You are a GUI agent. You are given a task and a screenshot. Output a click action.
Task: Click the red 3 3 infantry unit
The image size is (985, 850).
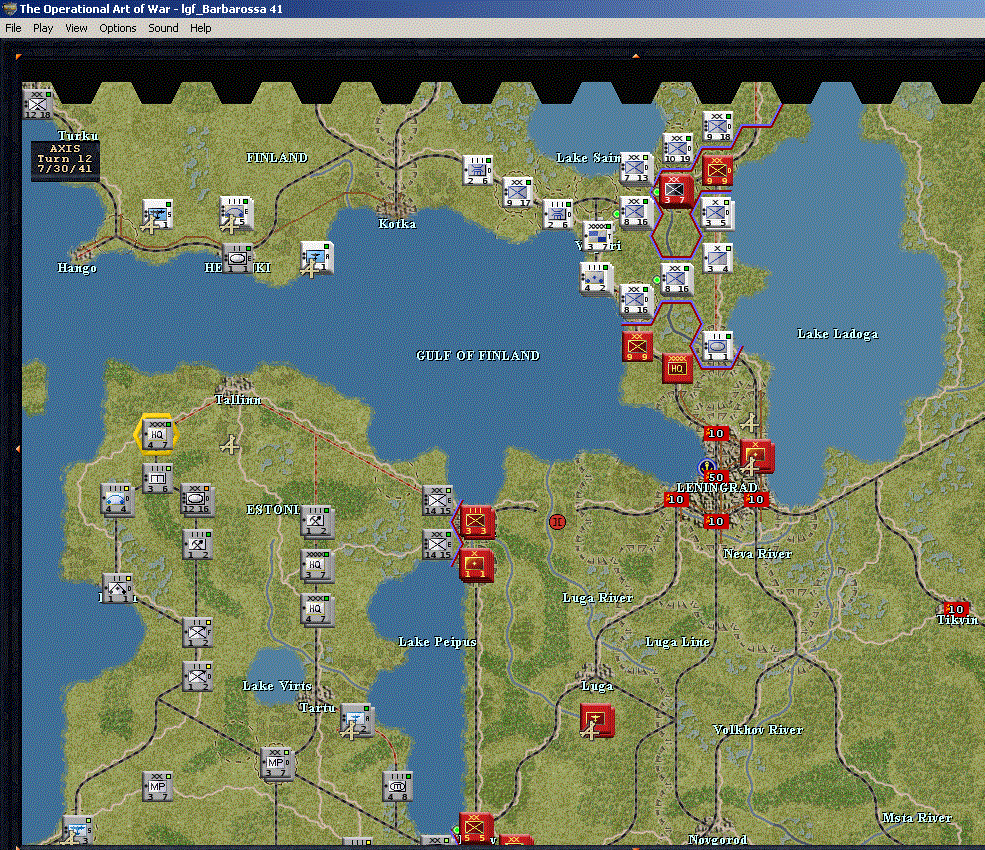click(x=476, y=522)
